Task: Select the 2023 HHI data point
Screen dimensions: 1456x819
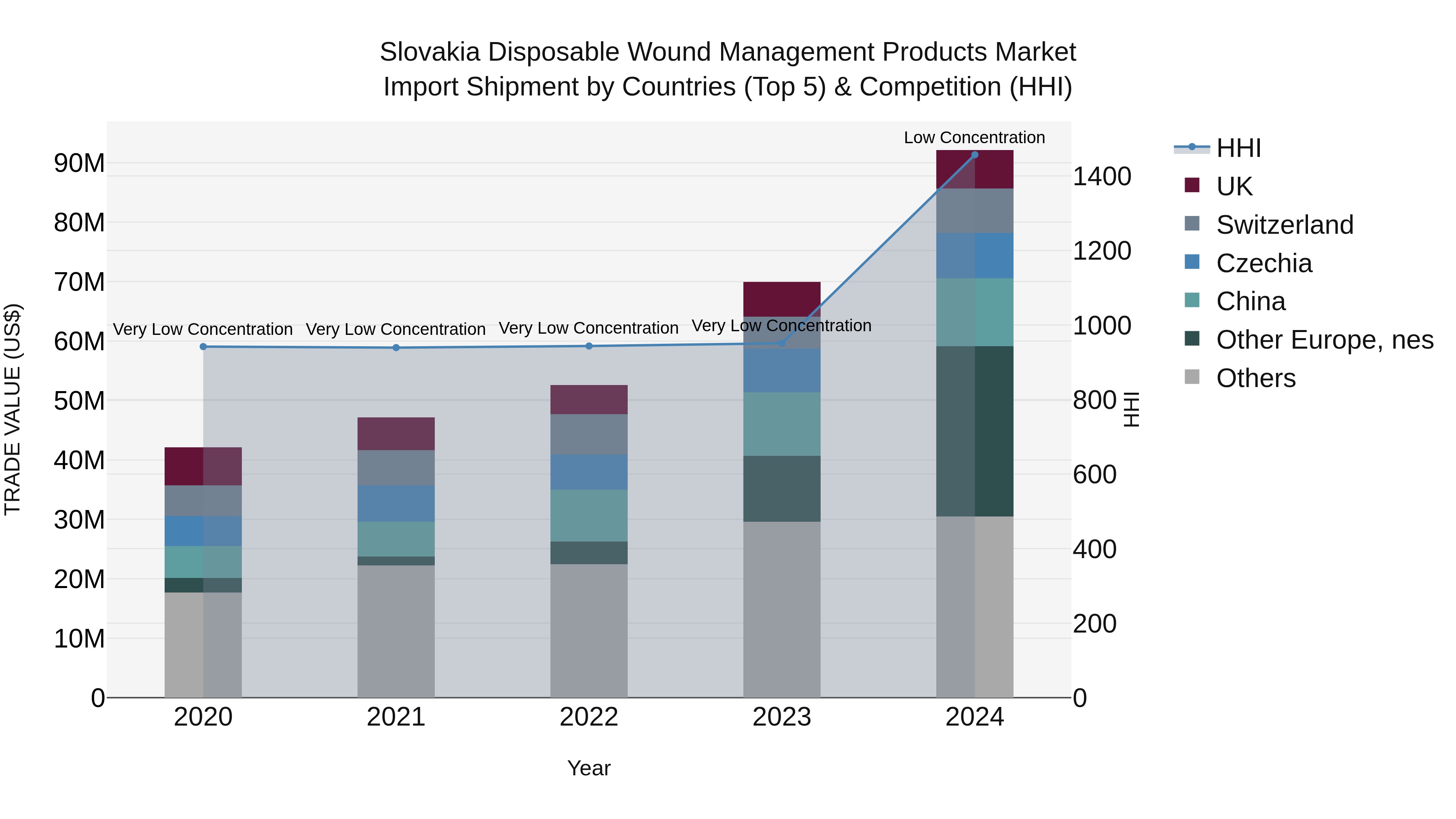Action: click(782, 343)
